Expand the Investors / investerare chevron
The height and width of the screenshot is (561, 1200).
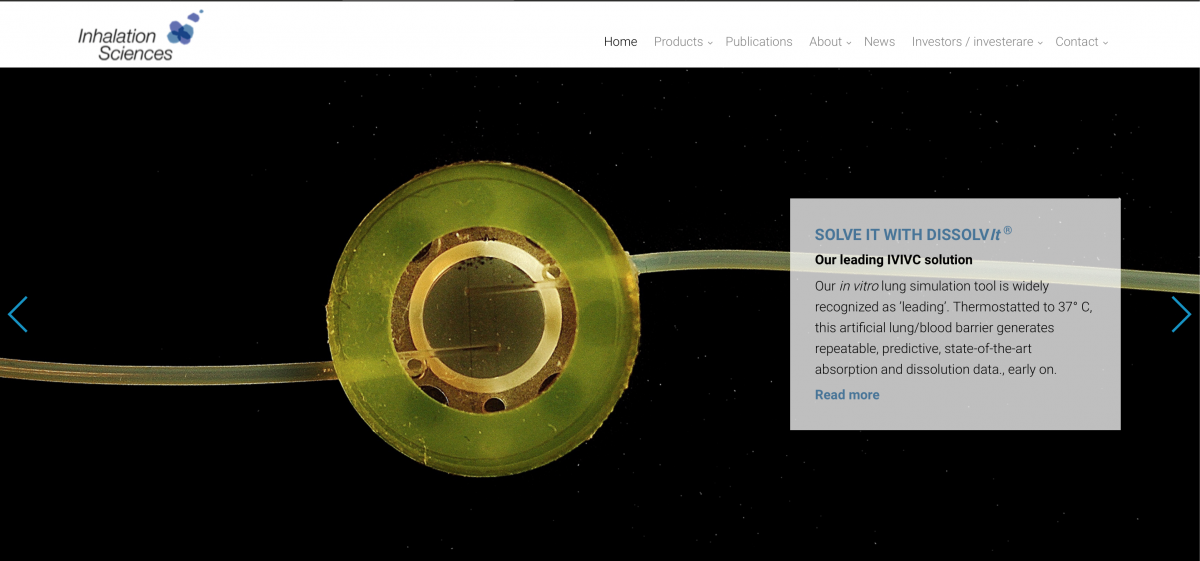click(x=1040, y=43)
